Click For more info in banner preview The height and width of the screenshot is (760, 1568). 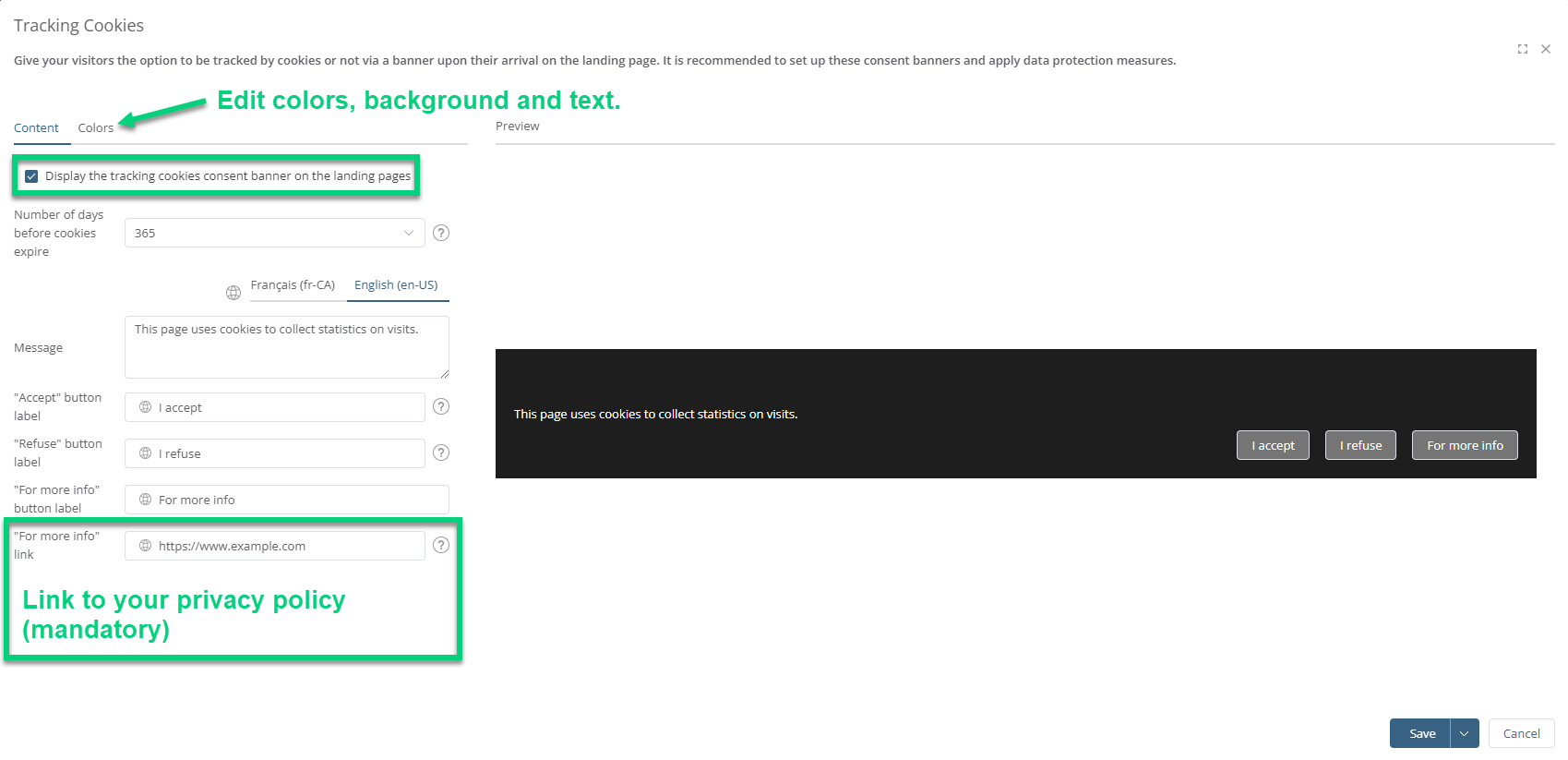[x=1465, y=445]
